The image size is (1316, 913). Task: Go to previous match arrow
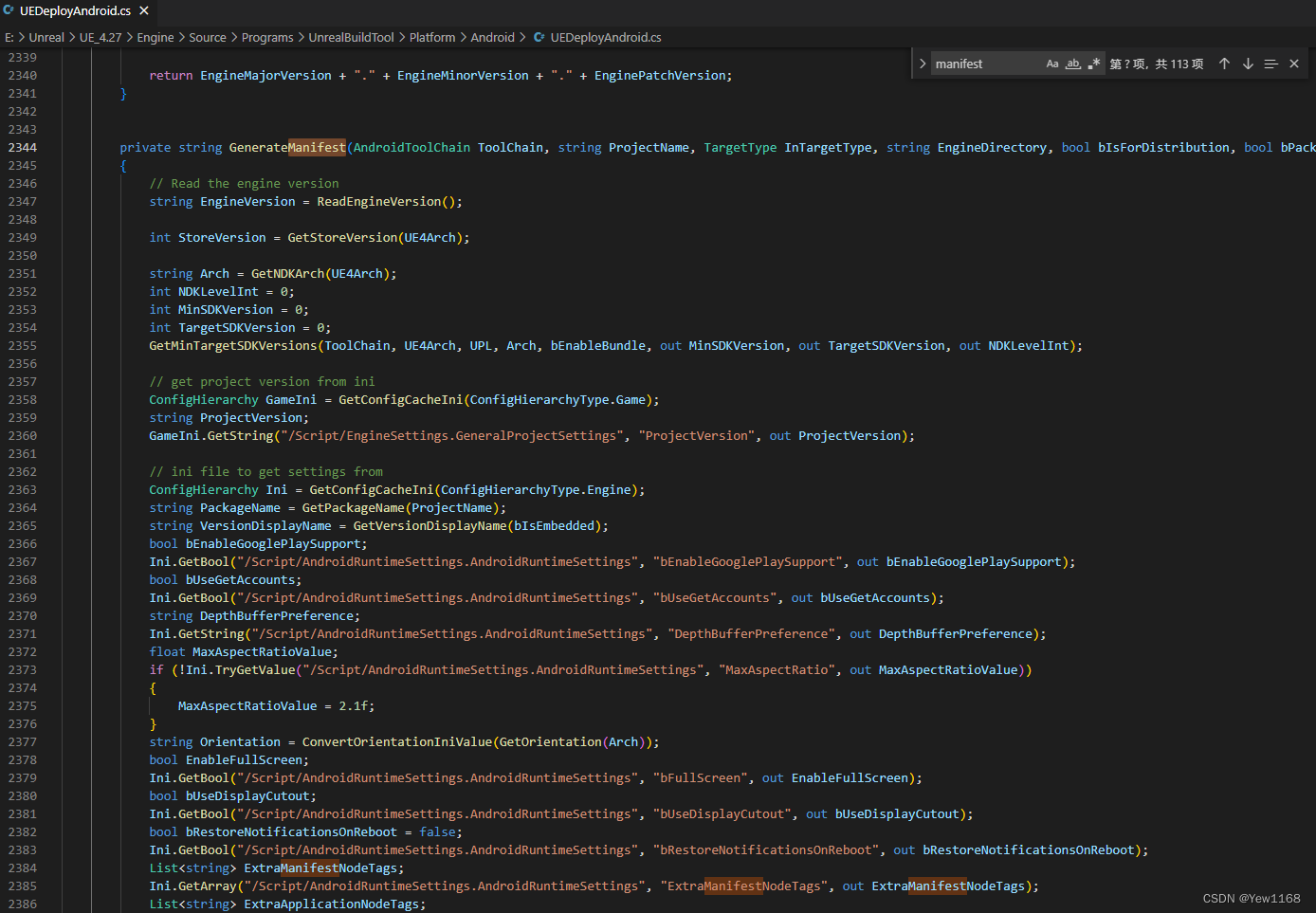point(1224,64)
